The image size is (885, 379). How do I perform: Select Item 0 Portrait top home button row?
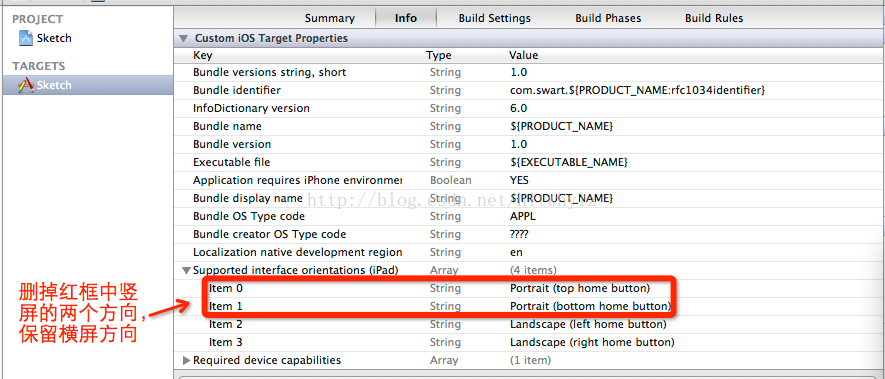(529, 288)
